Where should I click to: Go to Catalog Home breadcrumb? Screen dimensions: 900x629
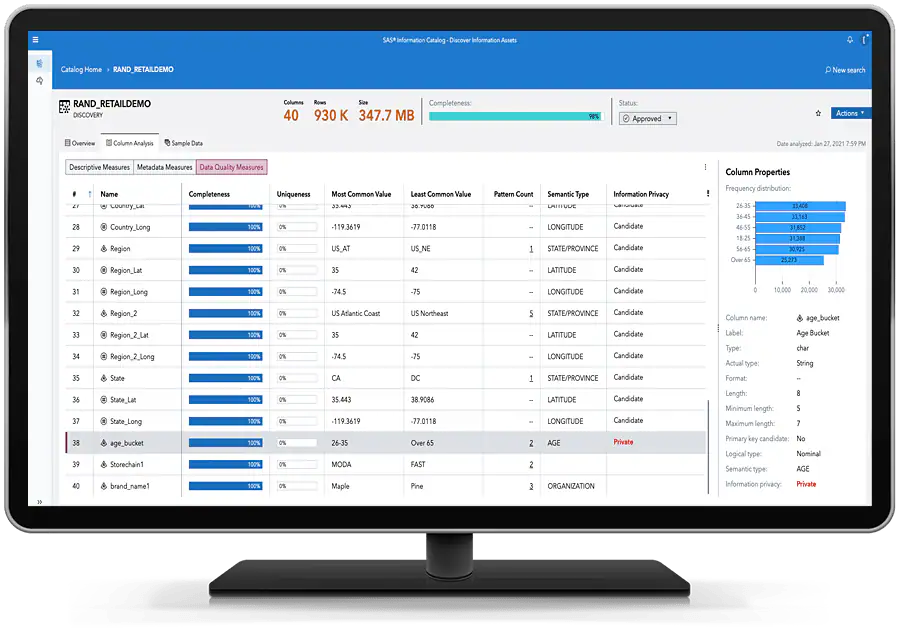[81, 69]
